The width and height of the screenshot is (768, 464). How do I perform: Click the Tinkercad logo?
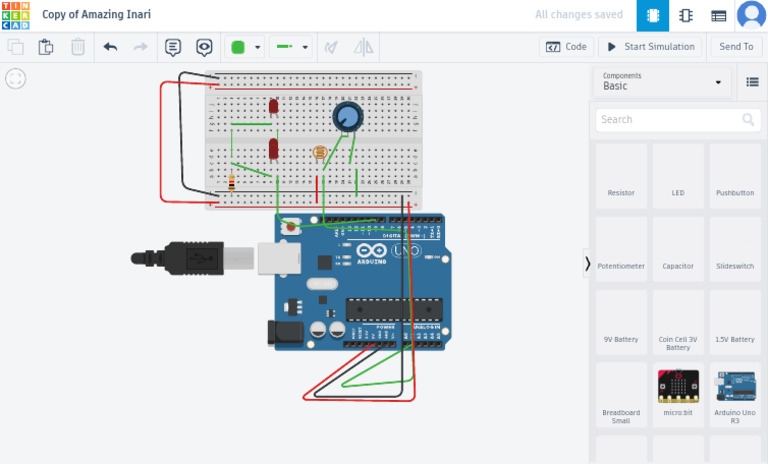tap(16, 15)
